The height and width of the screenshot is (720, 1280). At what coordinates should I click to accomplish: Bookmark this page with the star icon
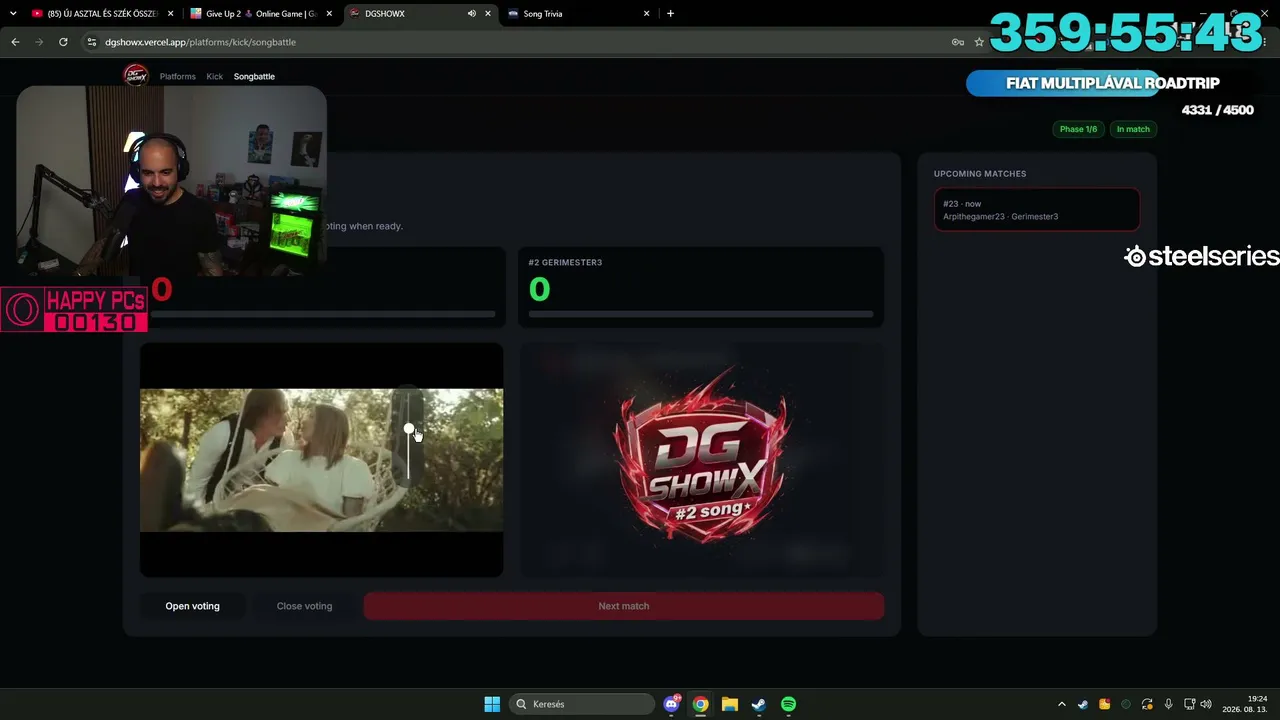[979, 42]
